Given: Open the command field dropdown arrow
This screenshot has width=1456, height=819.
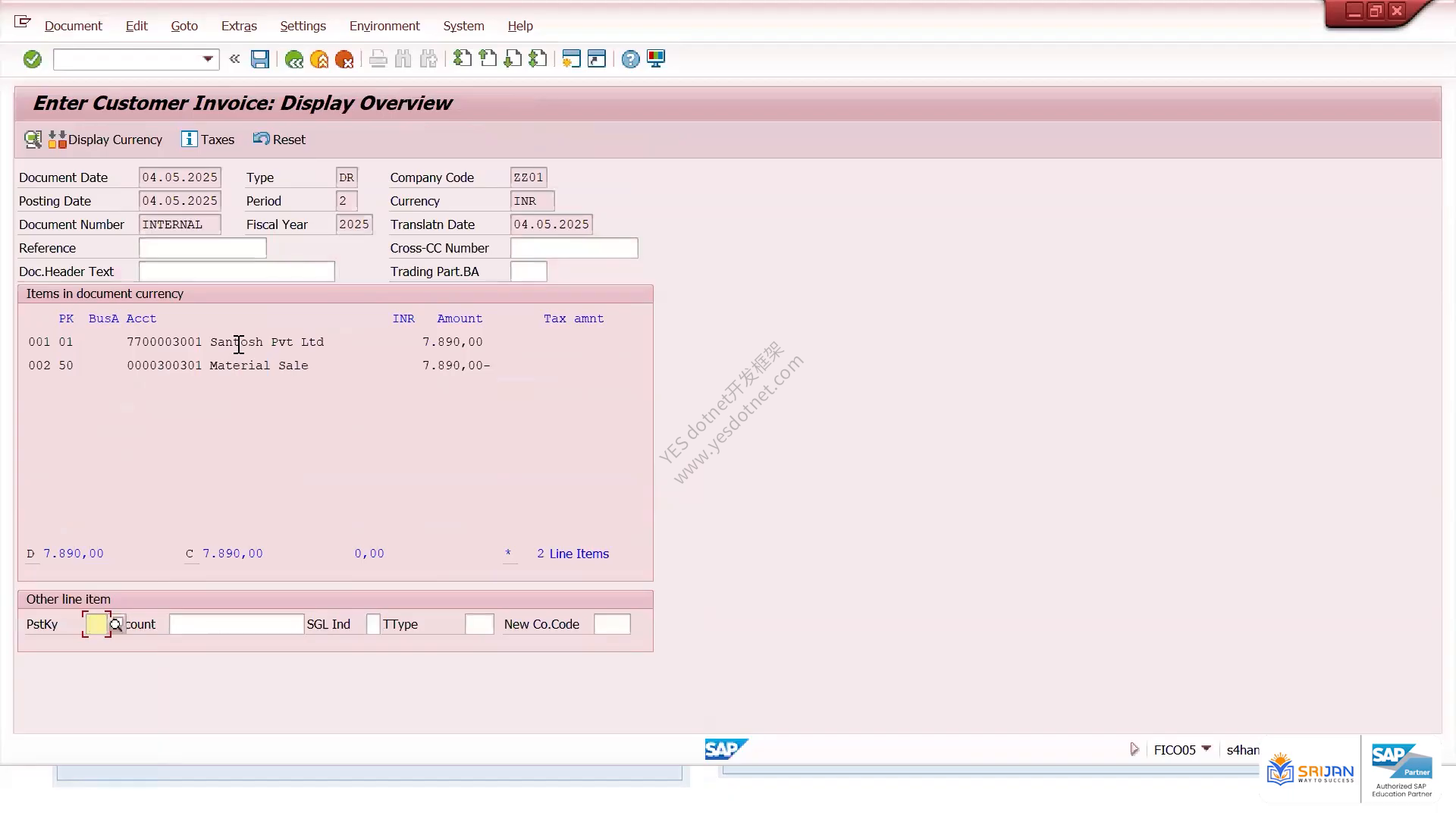Looking at the screenshot, I should pos(208,59).
